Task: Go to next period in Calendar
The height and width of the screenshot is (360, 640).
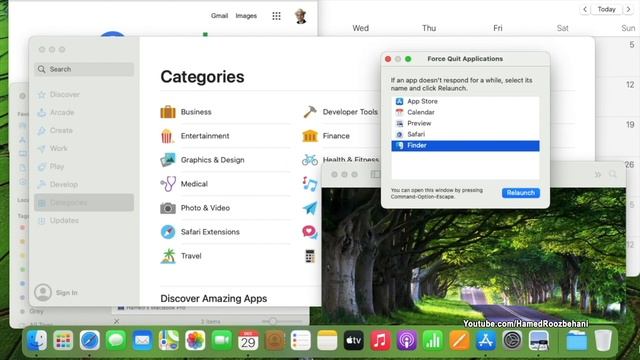Action: tap(628, 9)
